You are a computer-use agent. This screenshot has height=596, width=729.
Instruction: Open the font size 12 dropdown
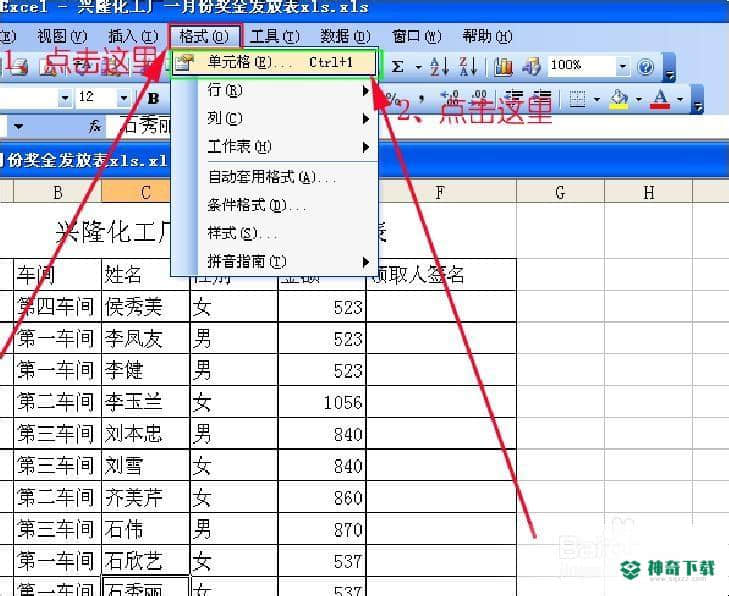[x=124, y=98]
